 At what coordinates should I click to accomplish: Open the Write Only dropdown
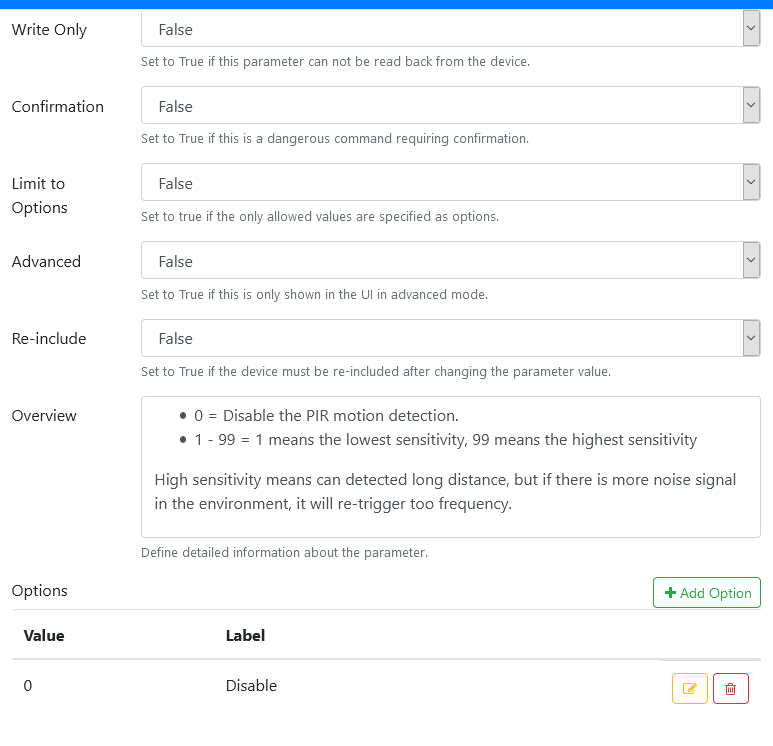[x=450, y=30]
